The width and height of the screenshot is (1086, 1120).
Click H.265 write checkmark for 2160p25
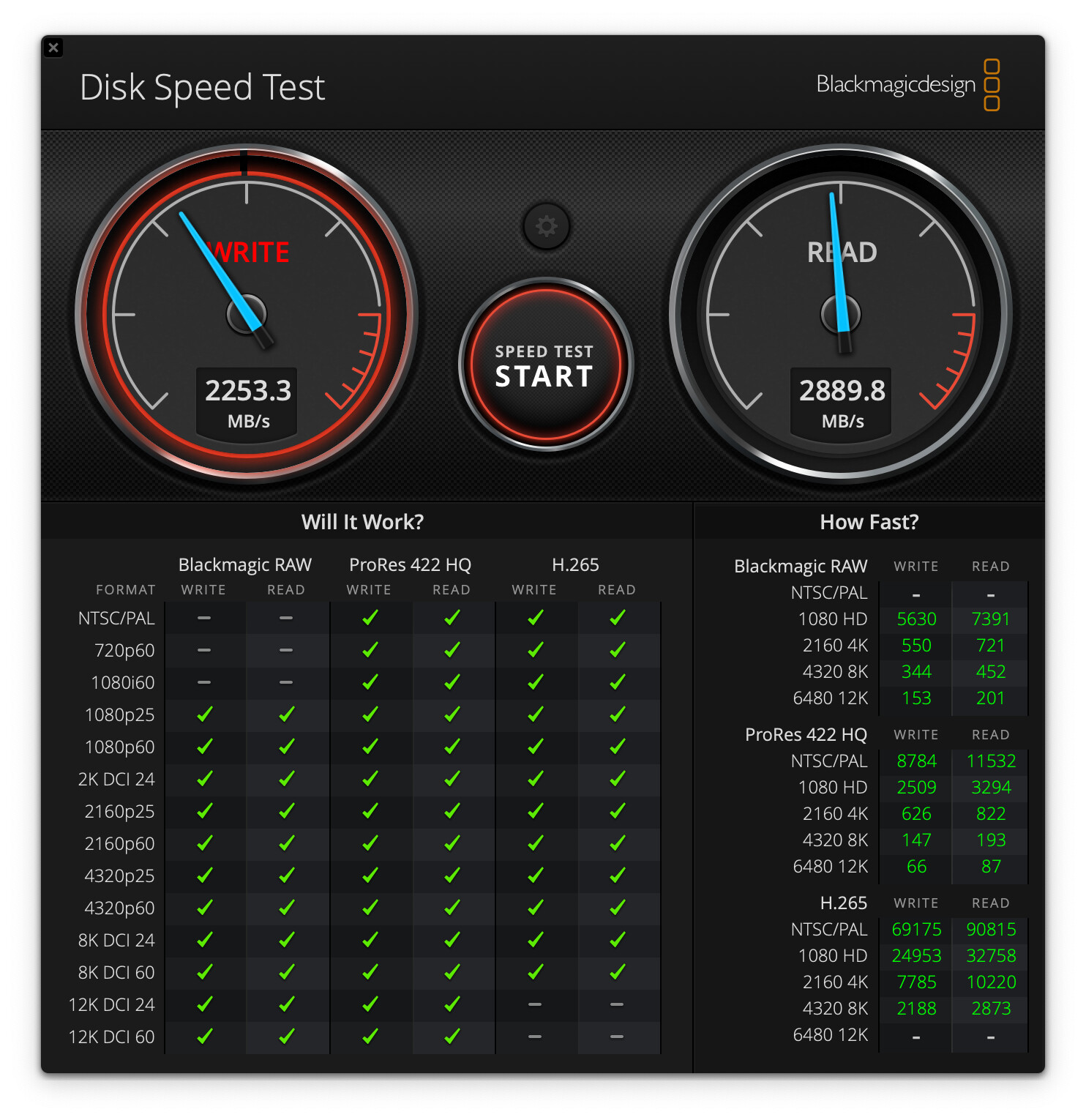(x=536, y=810)
